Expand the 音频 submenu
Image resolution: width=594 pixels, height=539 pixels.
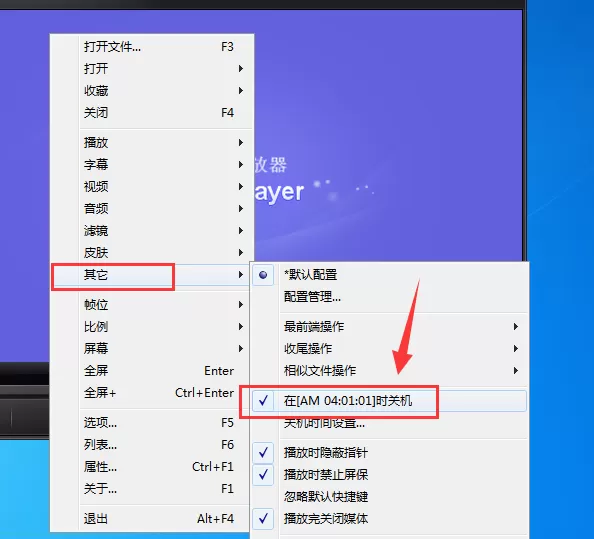[152, 208]
